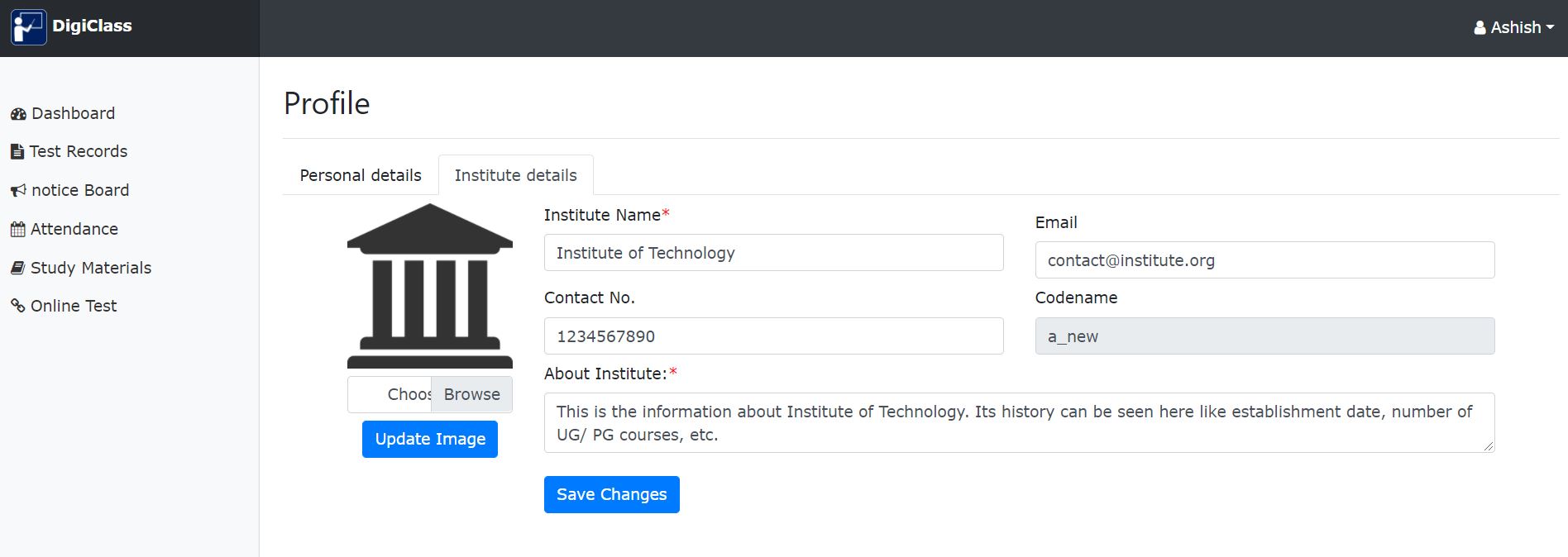Click the textarea resize handle corner
1568x557 pixels.
(1488, 446)
